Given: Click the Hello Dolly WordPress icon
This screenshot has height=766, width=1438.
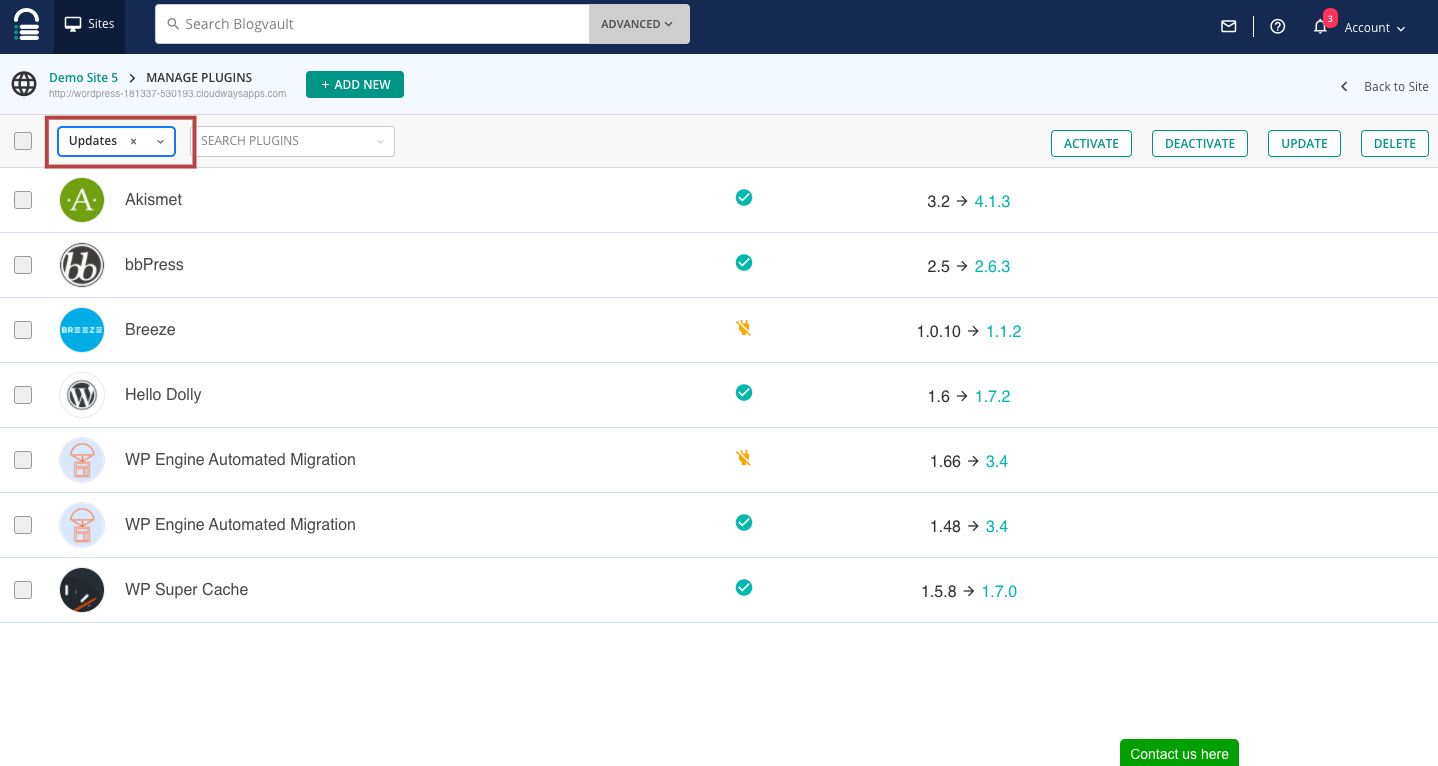Looking at the screenshot, I should pos(82,395).
